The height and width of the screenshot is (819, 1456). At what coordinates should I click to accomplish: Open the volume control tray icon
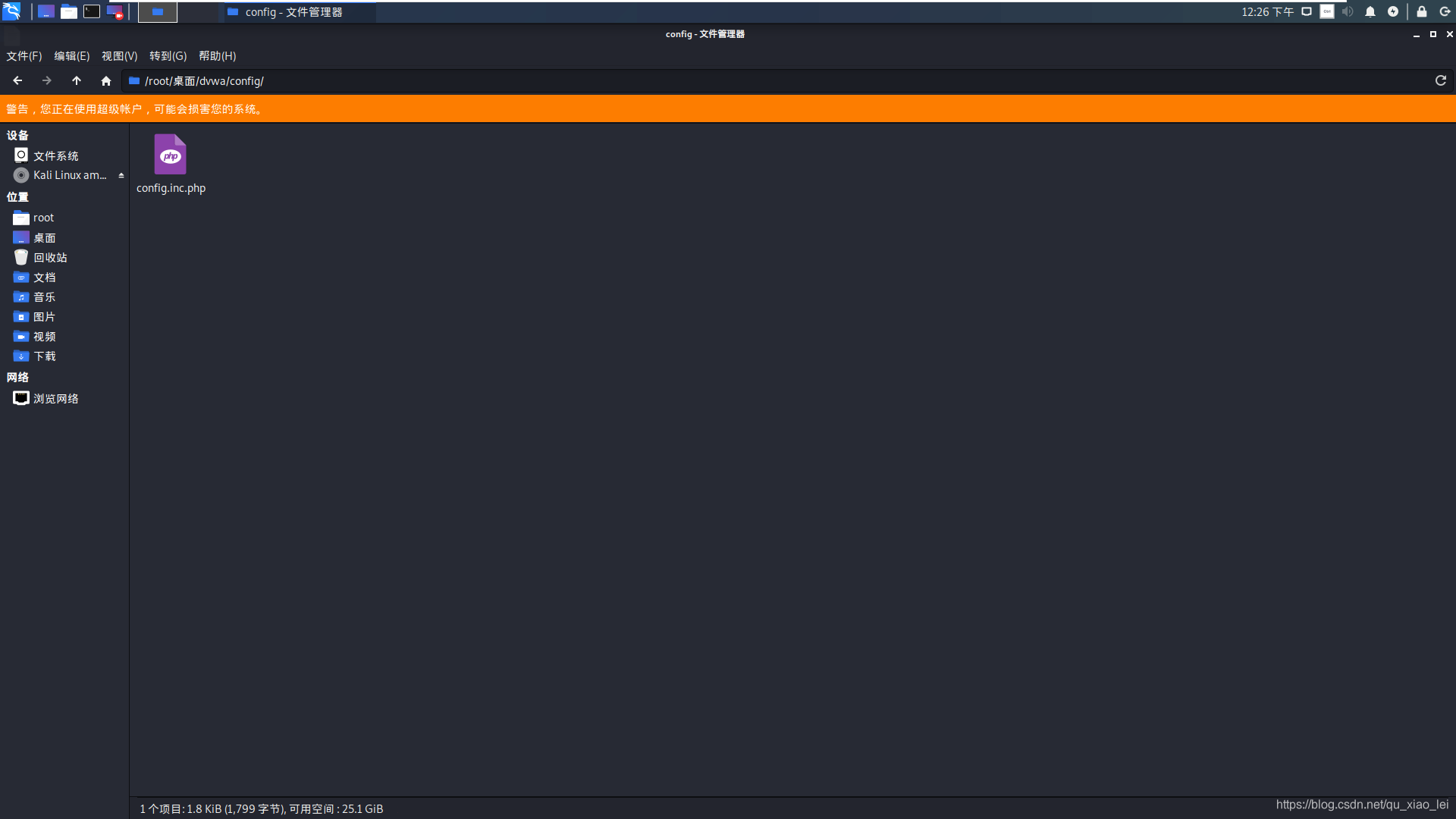coord(1348,11)
